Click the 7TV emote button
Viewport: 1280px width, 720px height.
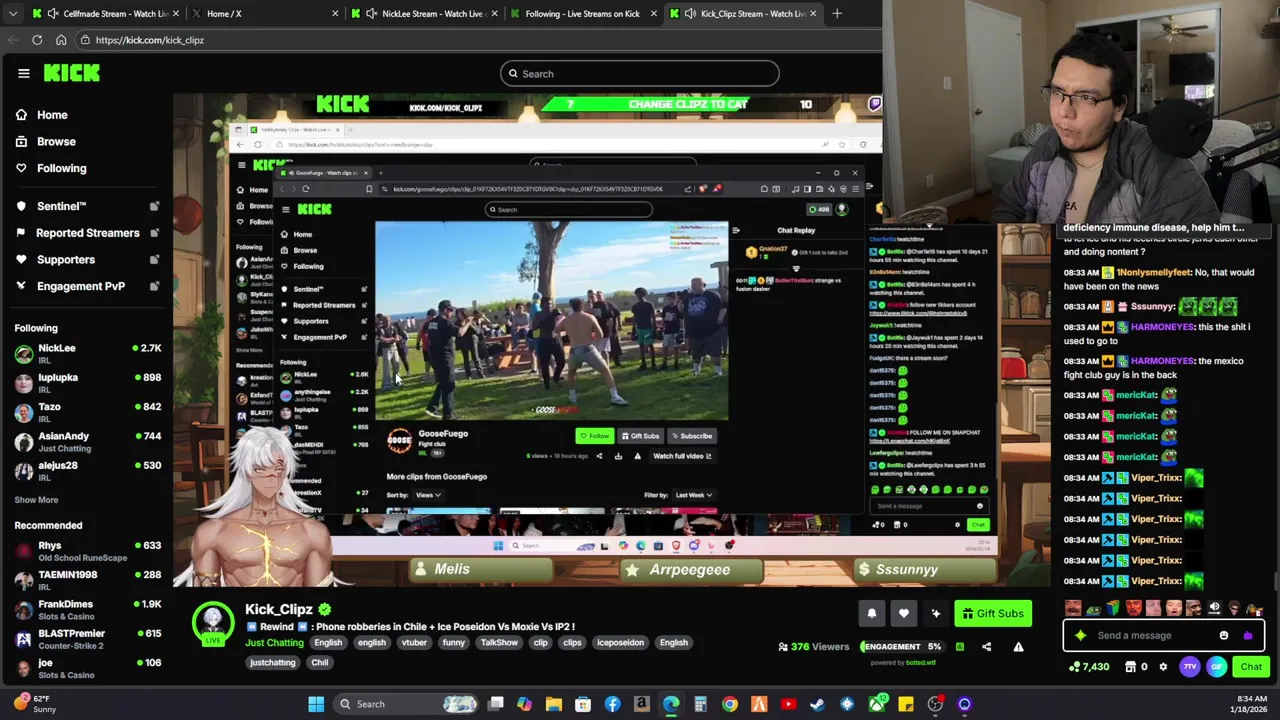click(1190, 667)
